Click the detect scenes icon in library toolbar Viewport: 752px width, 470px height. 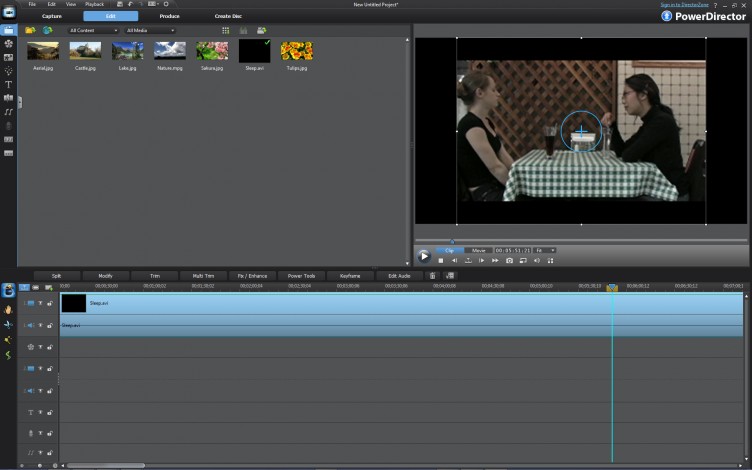pos(244,30)
